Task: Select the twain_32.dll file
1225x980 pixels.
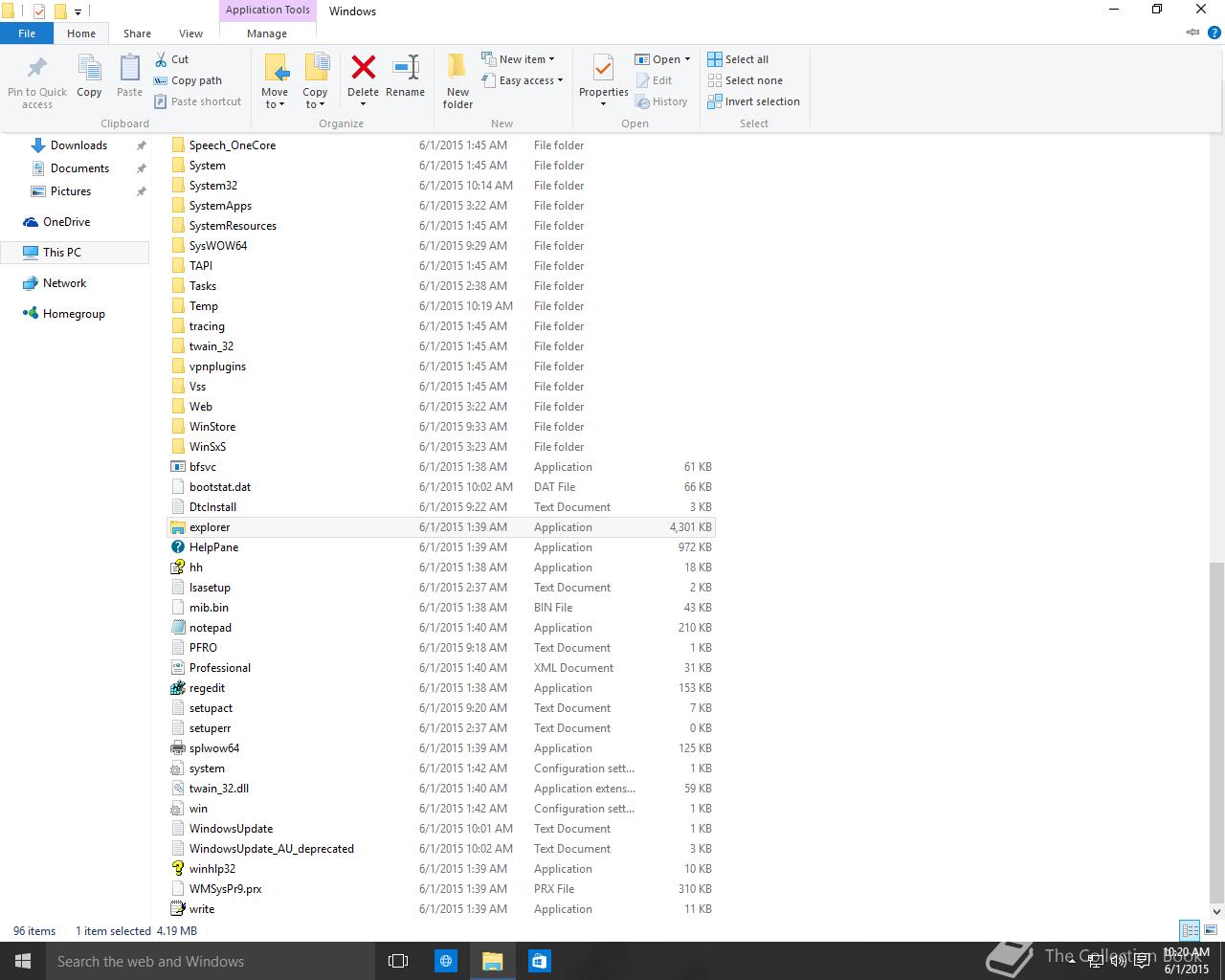Action: [440, 789]
